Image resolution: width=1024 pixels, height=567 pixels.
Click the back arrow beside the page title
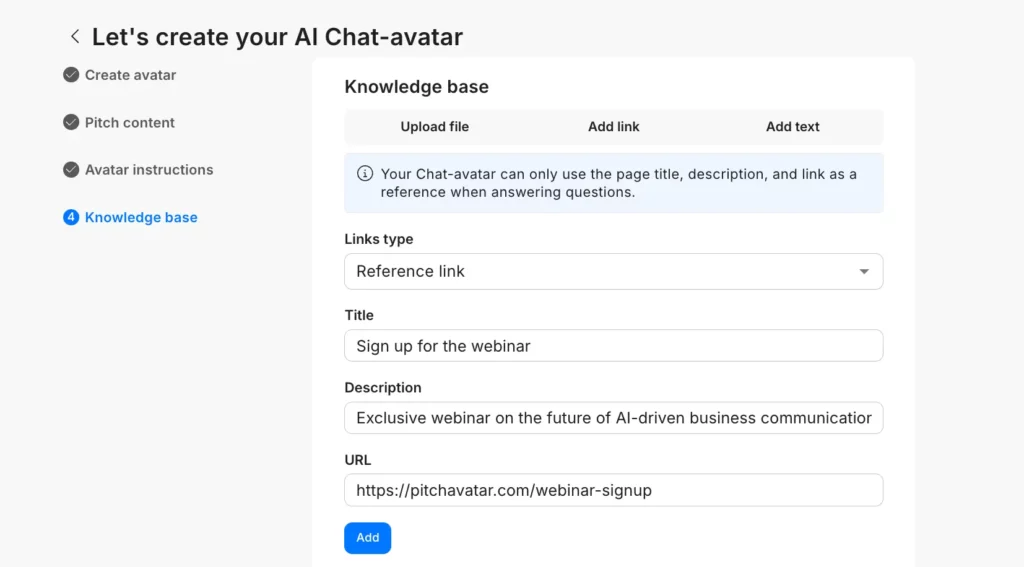click(x=75, y=37)
